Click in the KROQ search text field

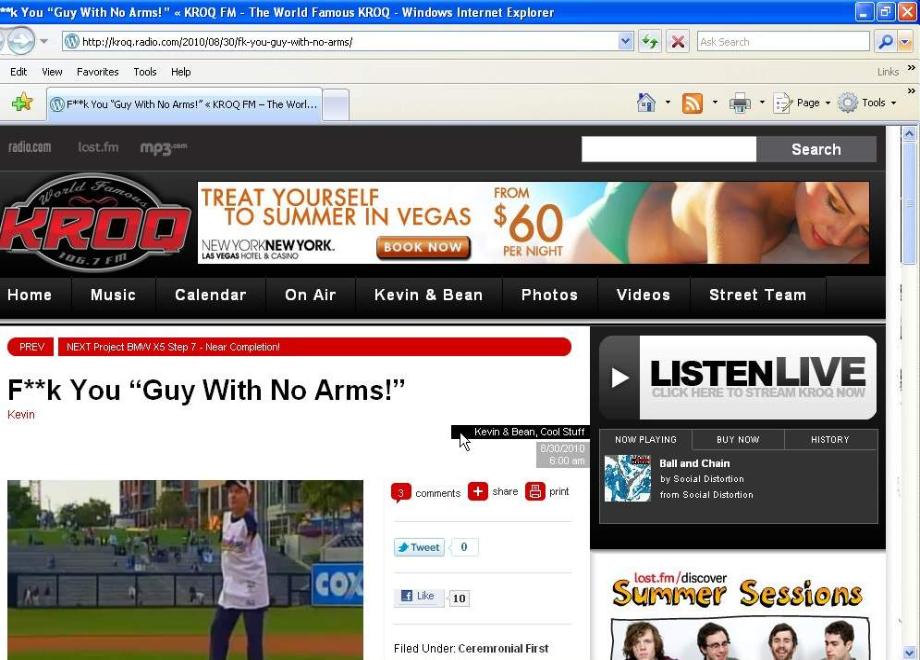coord(669,149)
